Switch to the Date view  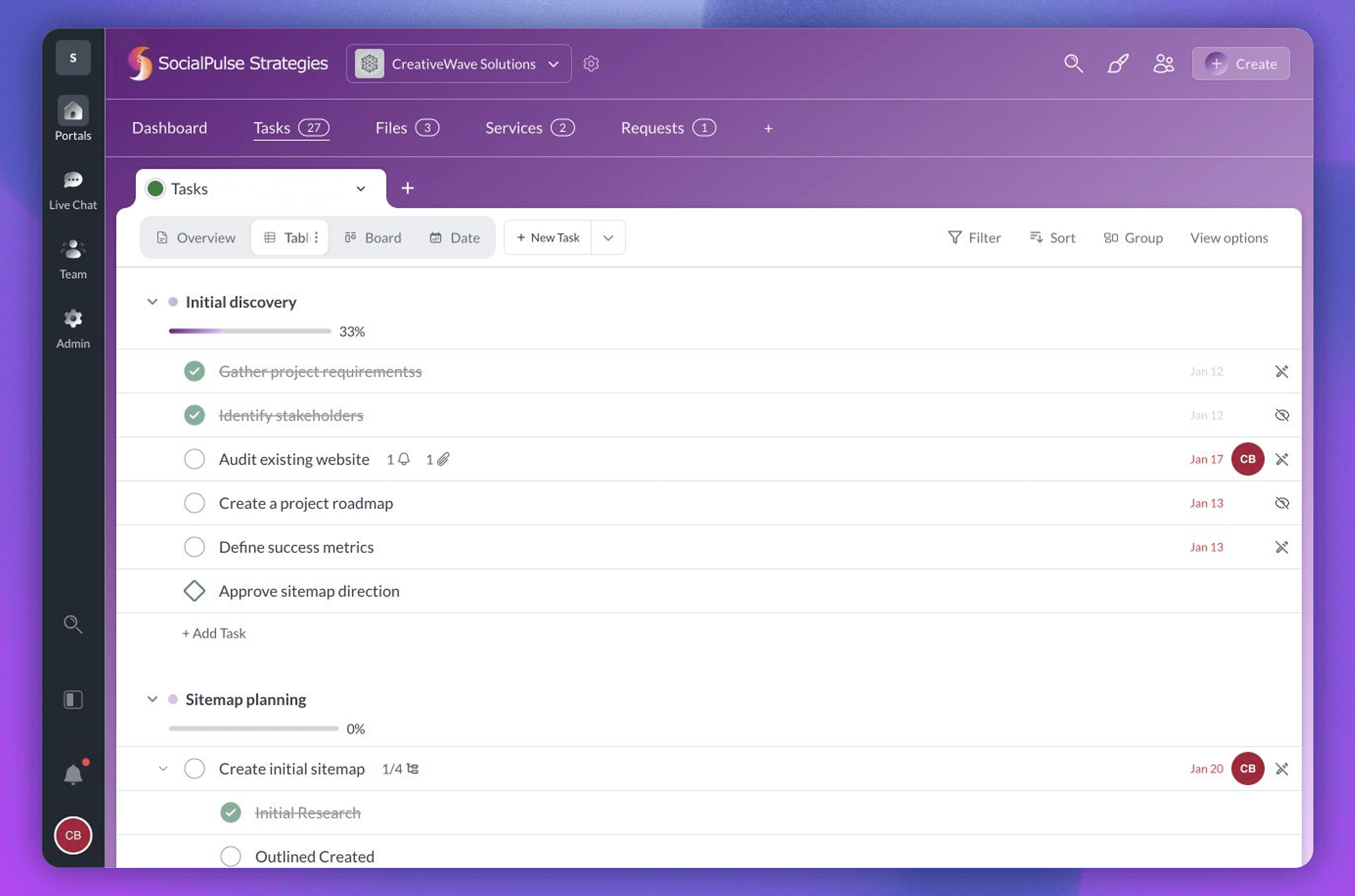tap(454, 238)
